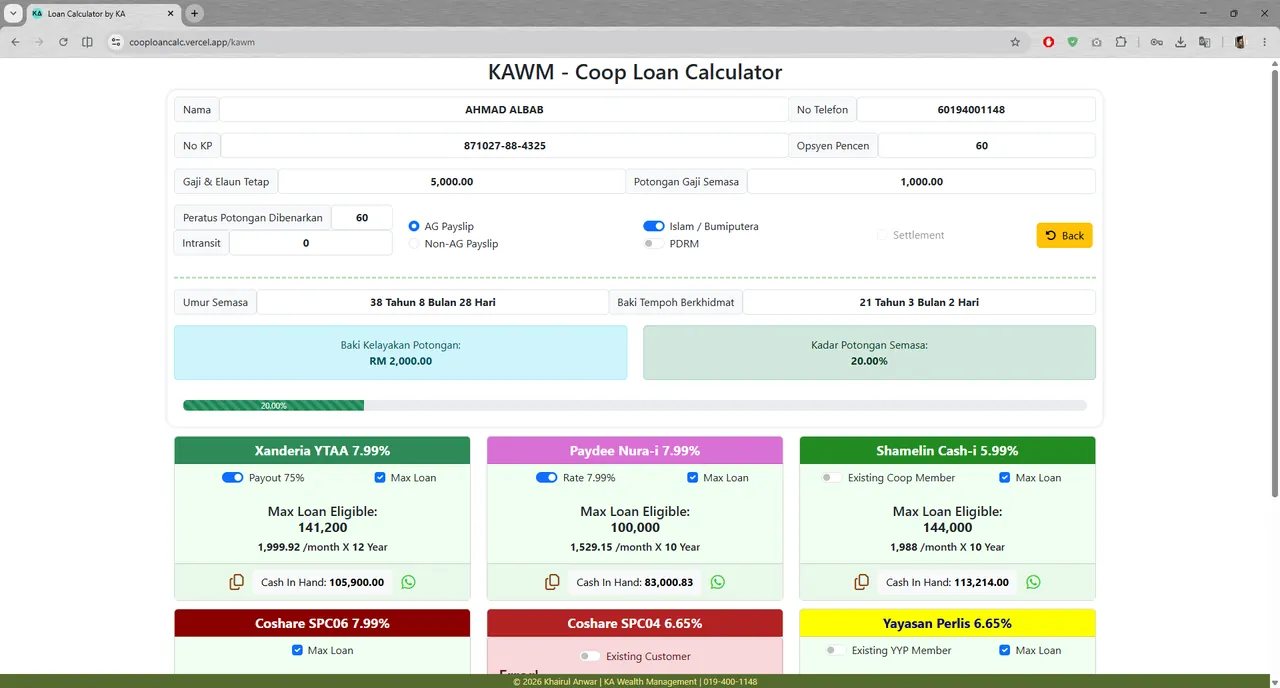Select the Non-AG Payslip radio option
The width and height of the screenshot is (1280, 688).
[x=414, y=244]
